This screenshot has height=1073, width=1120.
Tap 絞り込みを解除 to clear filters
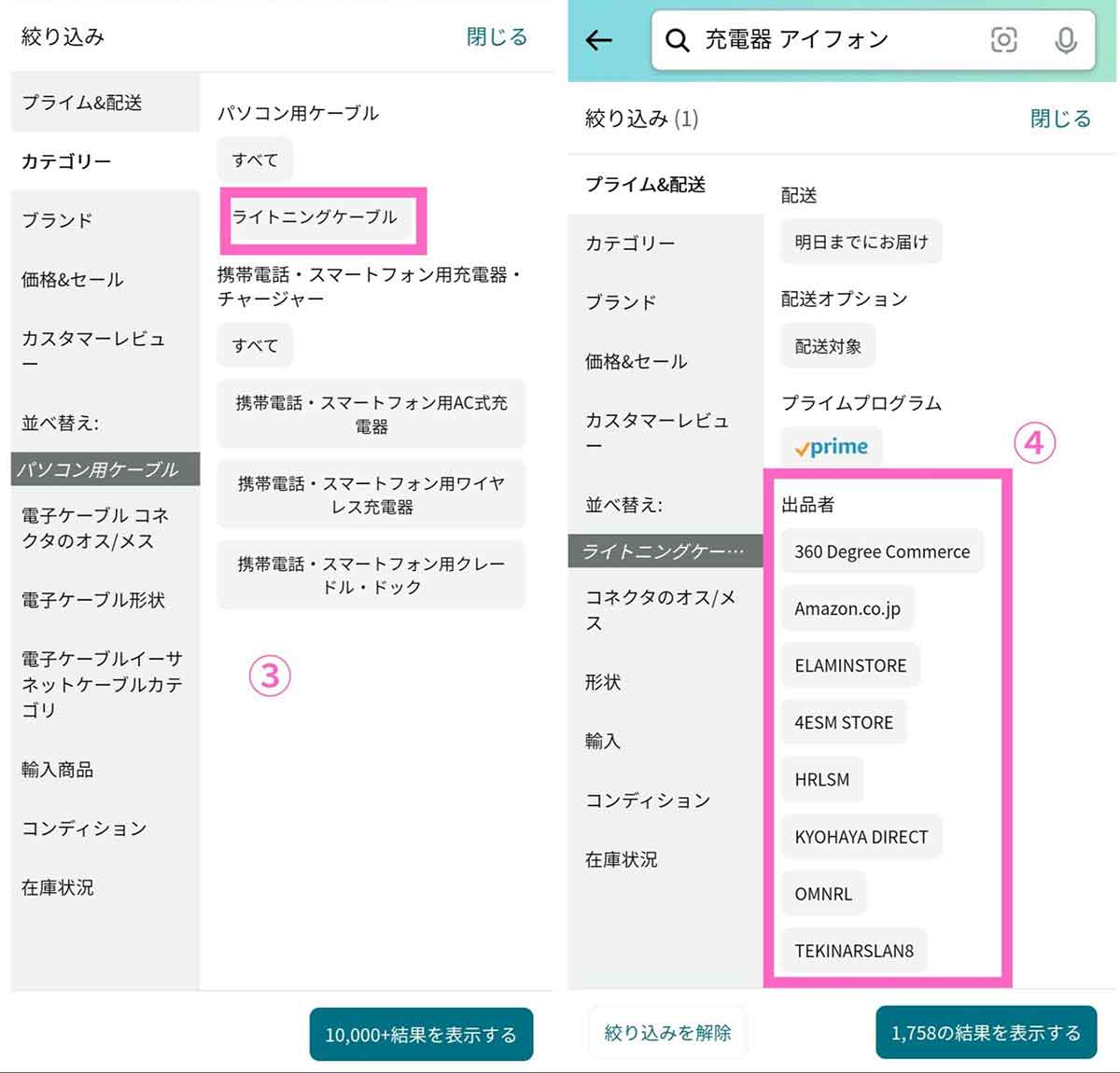(667, 1032)
